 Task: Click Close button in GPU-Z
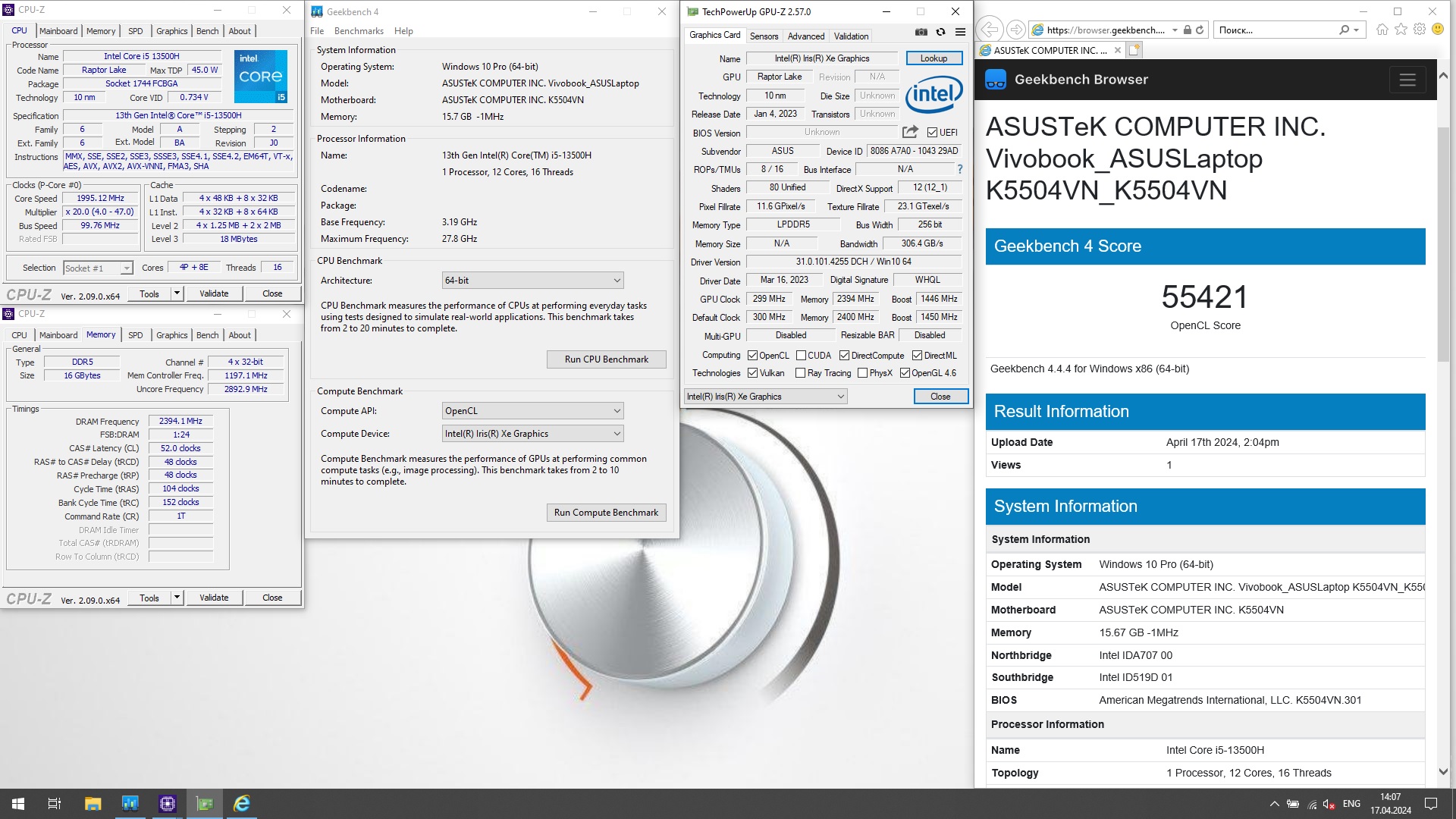pos(940,397)
